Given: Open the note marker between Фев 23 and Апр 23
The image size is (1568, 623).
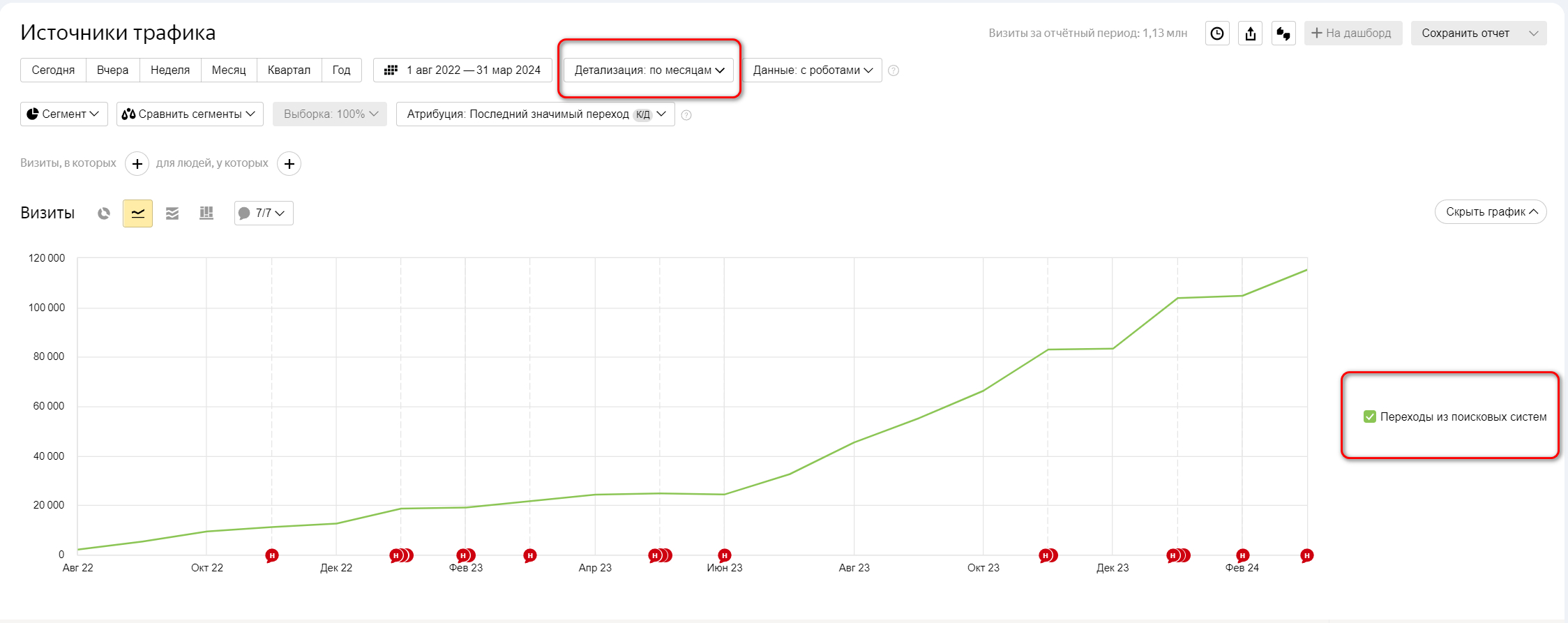Looking at the screenshot, I should click(530, 556).
